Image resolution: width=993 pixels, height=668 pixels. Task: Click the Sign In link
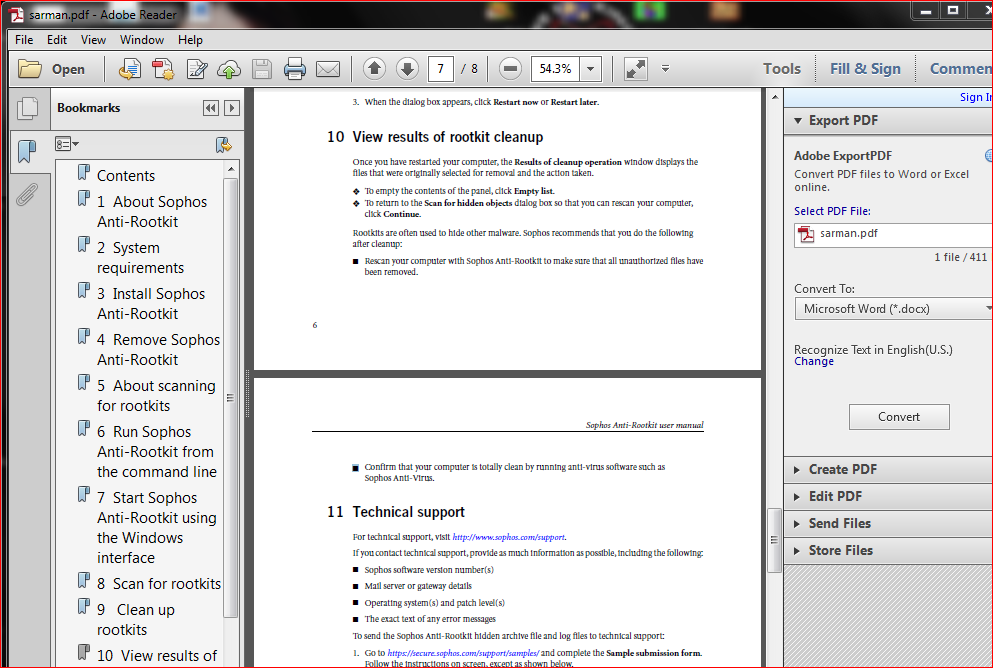click(976, 97)
